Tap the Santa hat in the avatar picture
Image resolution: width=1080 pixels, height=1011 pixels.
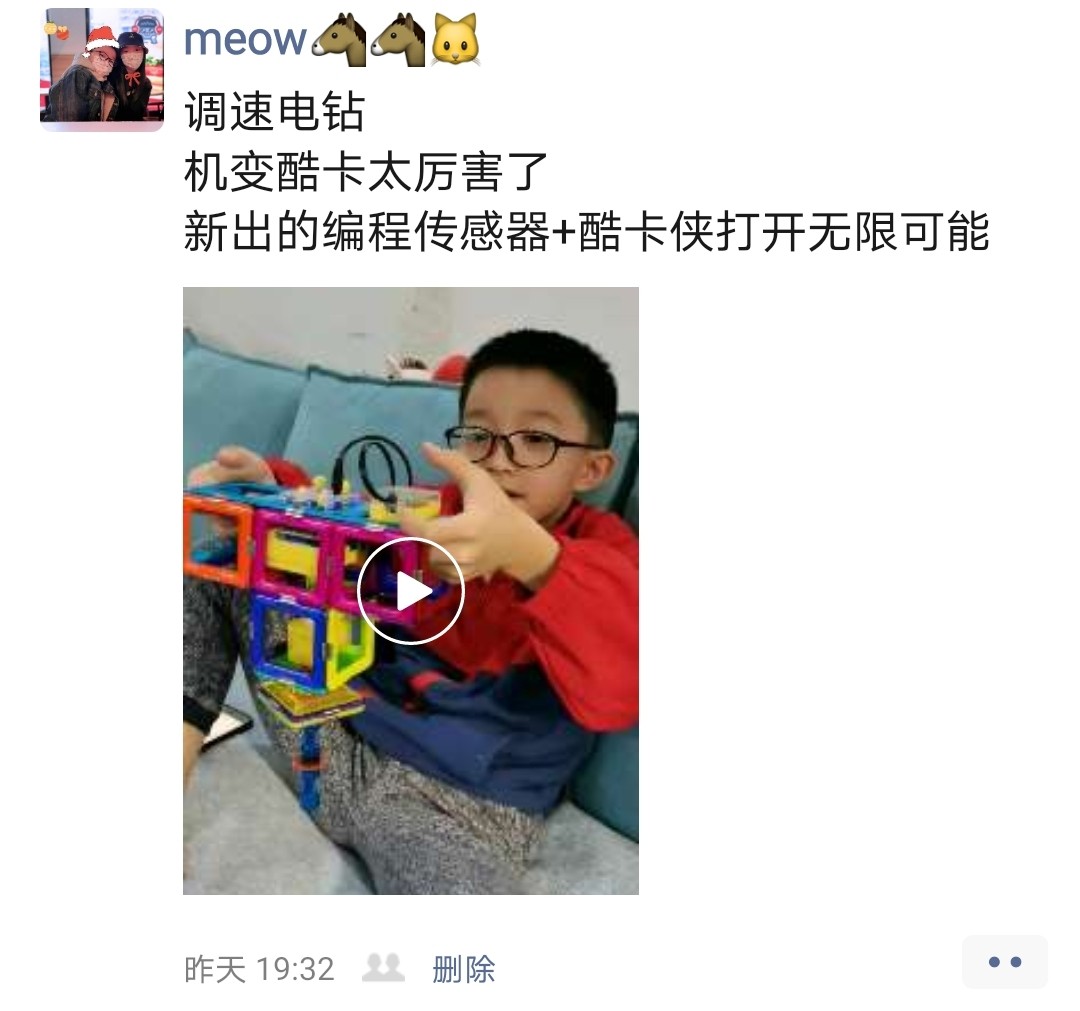pos(100,37)
